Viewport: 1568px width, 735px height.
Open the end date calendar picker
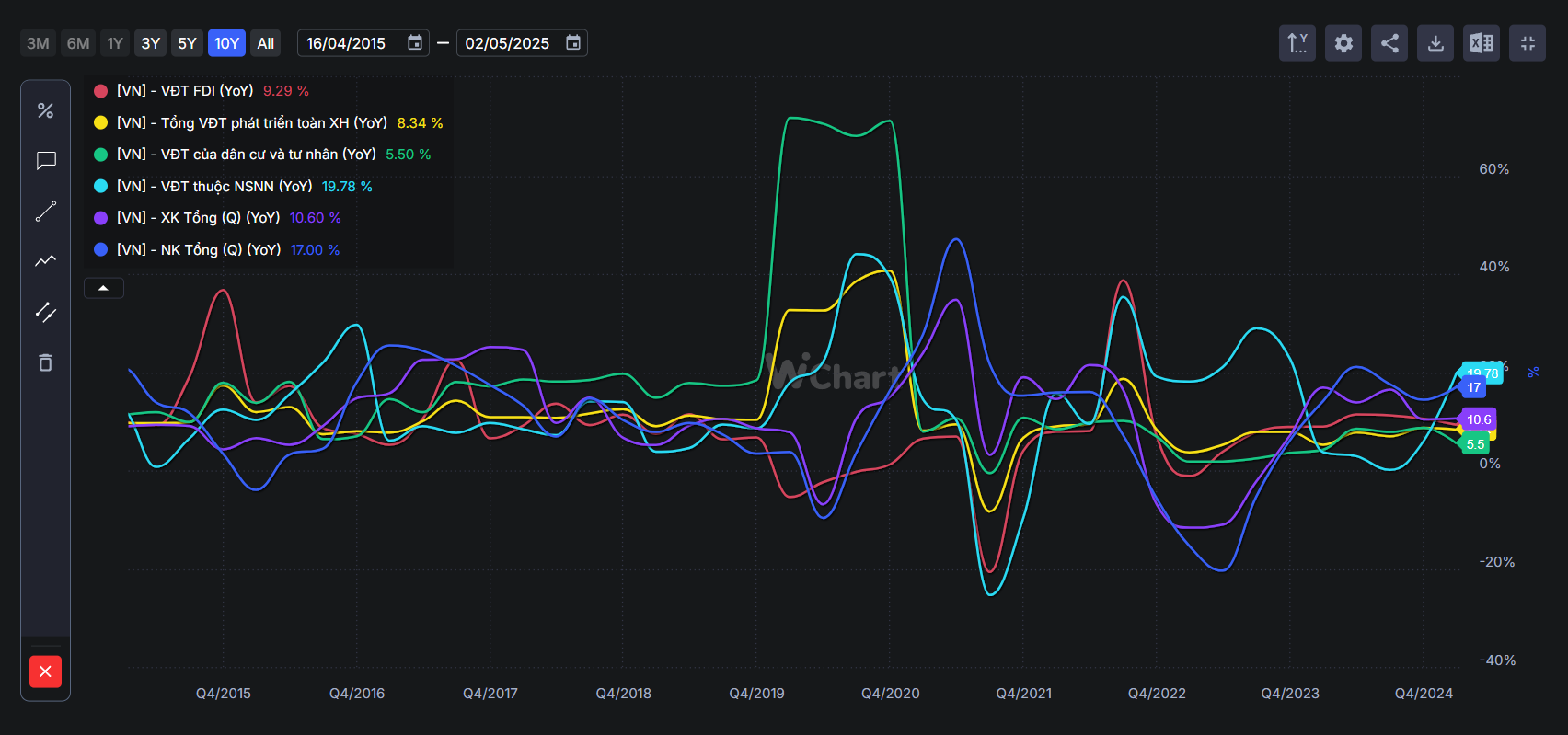pyautogui.click(x=573, y=43)
